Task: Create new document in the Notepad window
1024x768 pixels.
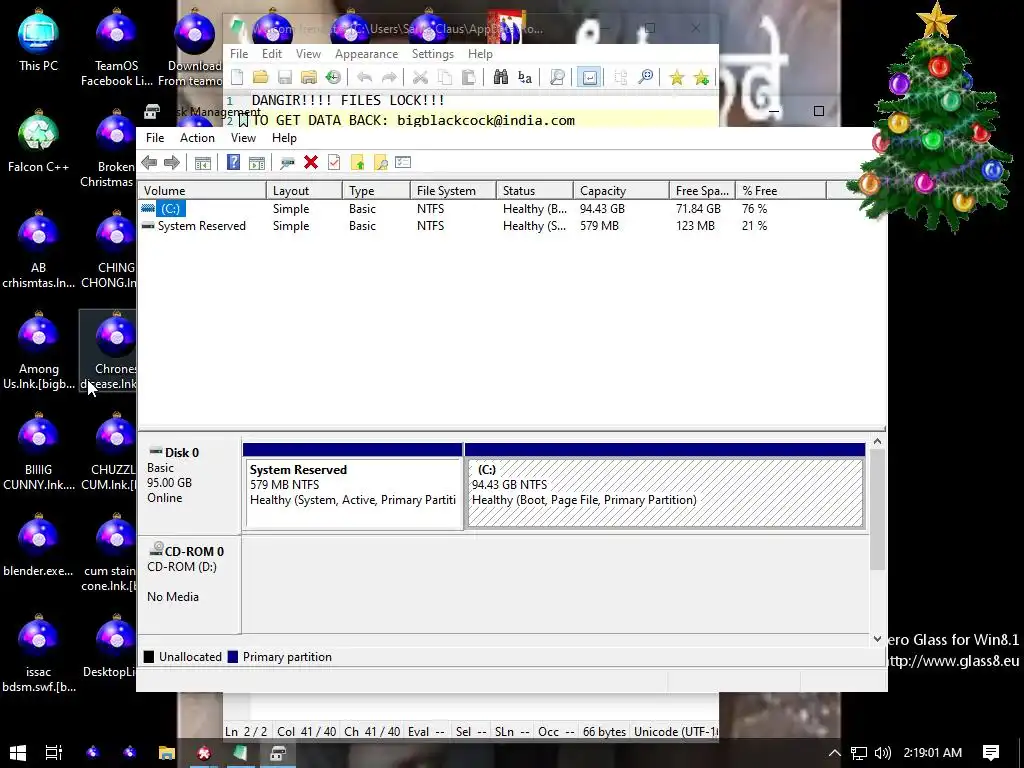Action: (x=237, y=78)
